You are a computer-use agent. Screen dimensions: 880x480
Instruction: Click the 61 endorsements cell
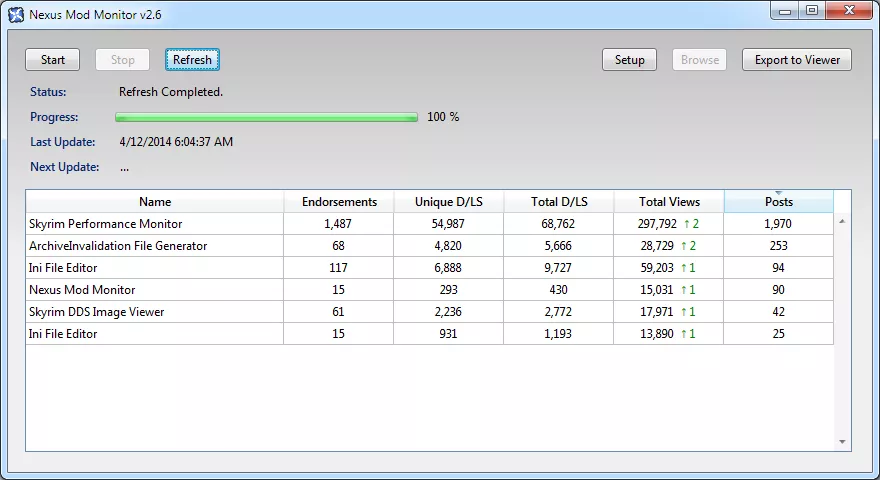pos(338,312)
